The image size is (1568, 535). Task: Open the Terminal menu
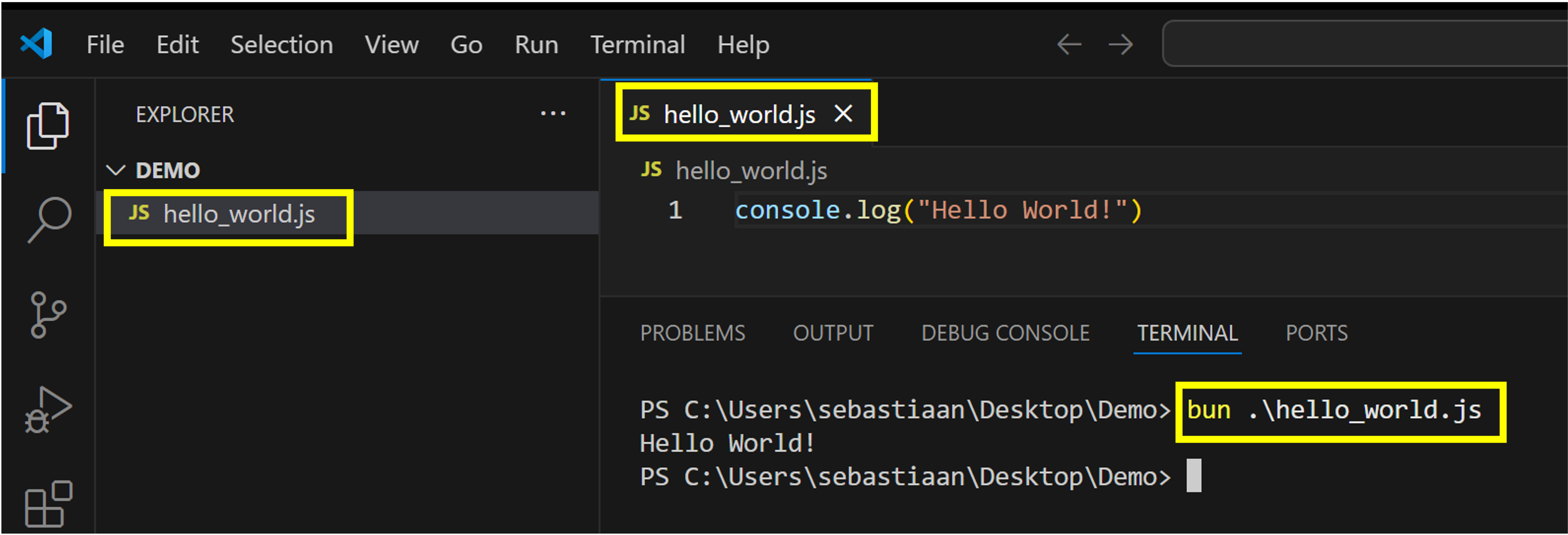[637, 45]
